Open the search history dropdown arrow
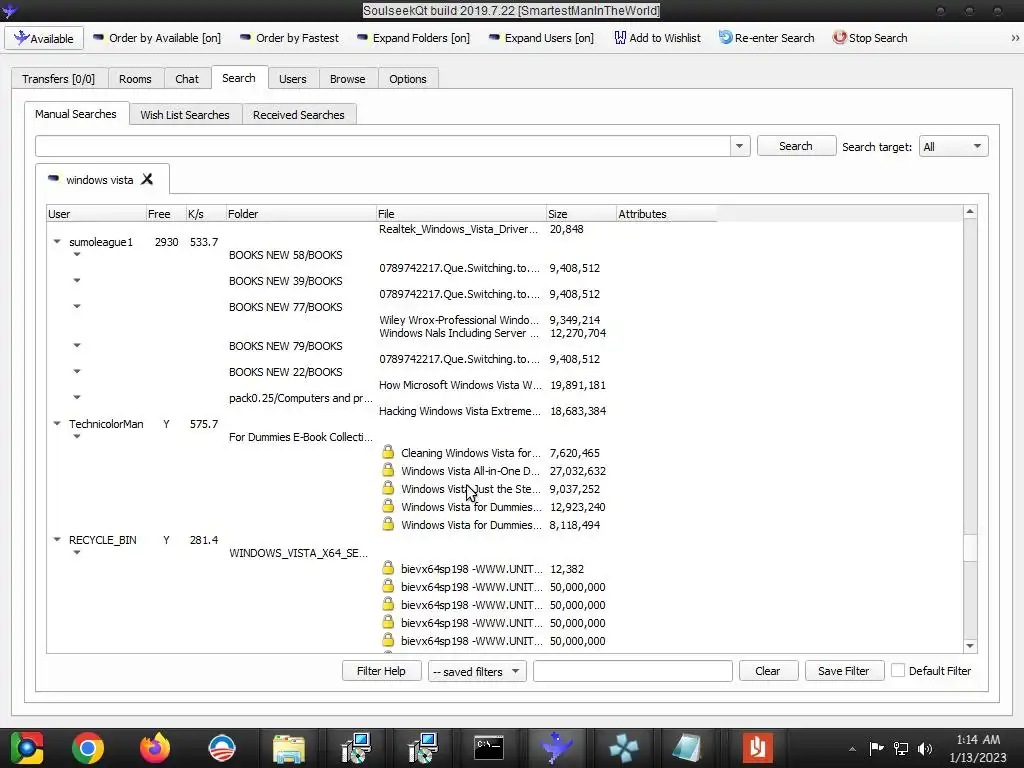The width and height of the screenshot is (1024, 768). click(x=739, y=146)
